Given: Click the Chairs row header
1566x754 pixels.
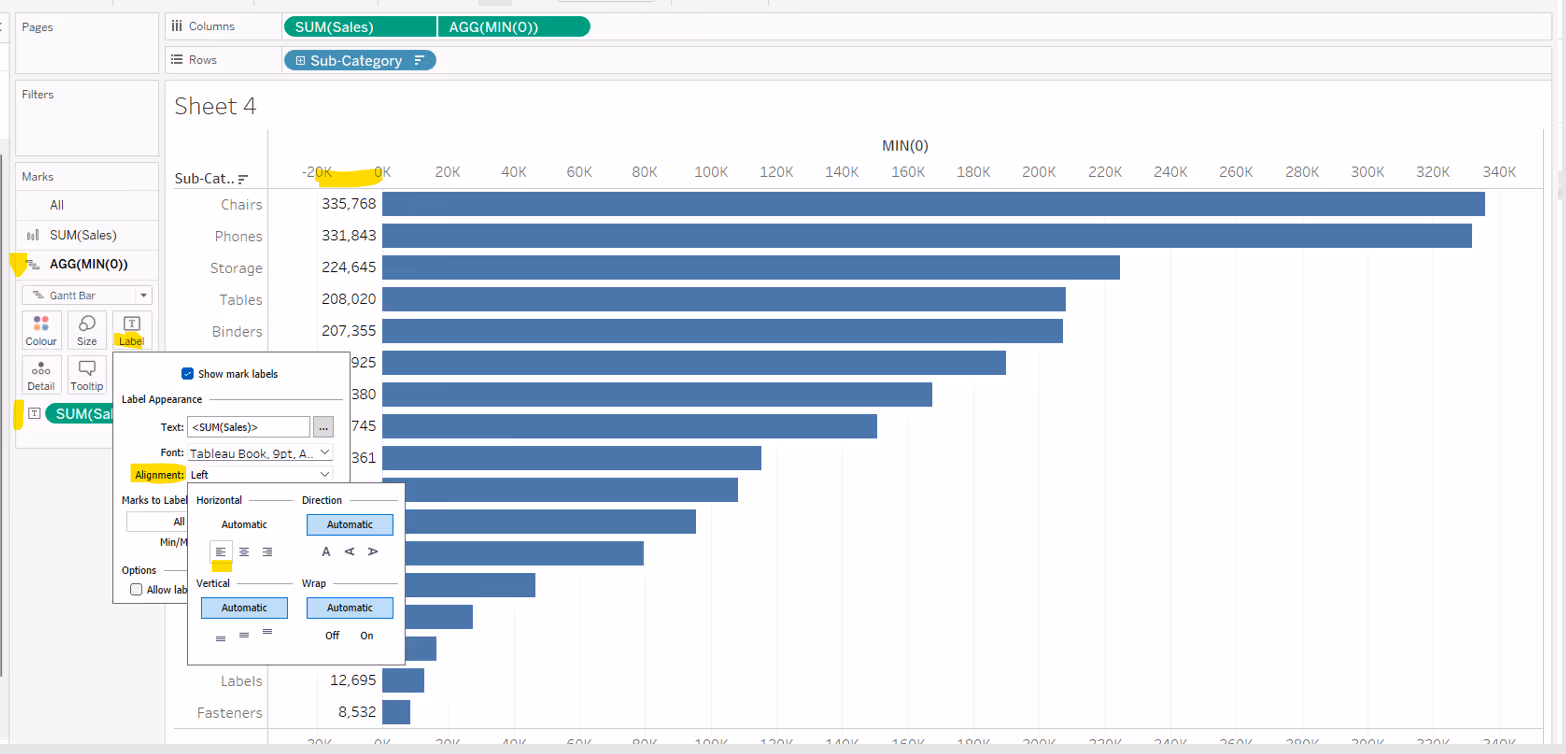Looking at the screenshot, I should 241,205.
